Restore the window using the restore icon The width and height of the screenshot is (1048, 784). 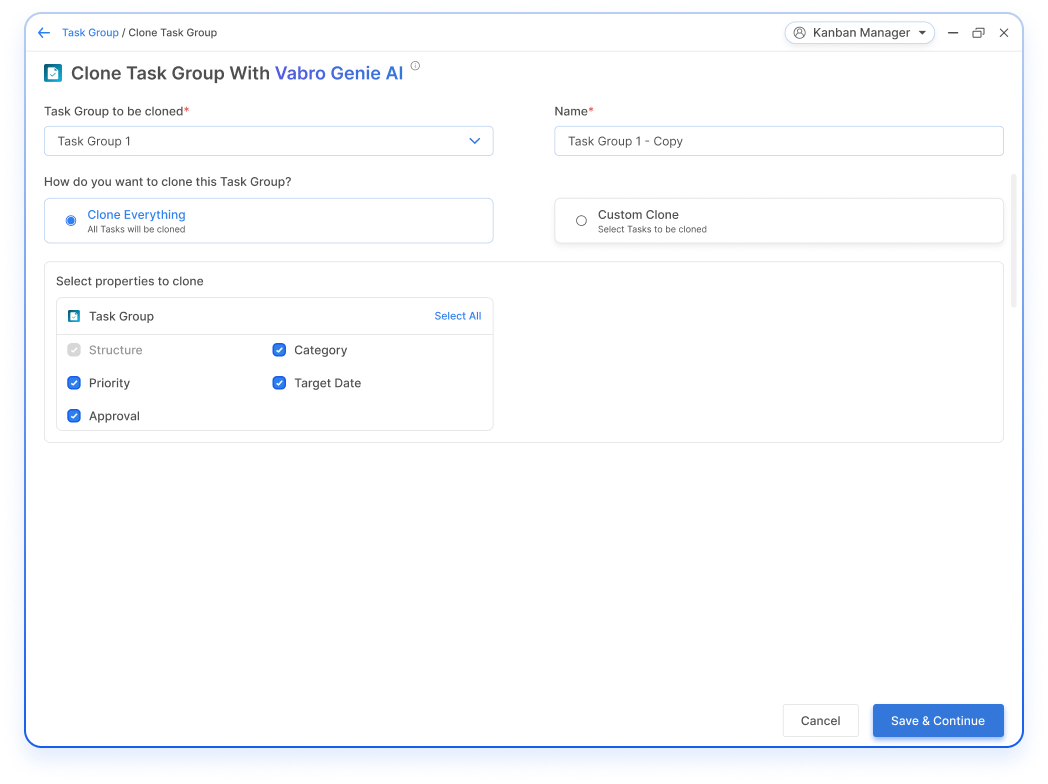coord(978,33)
